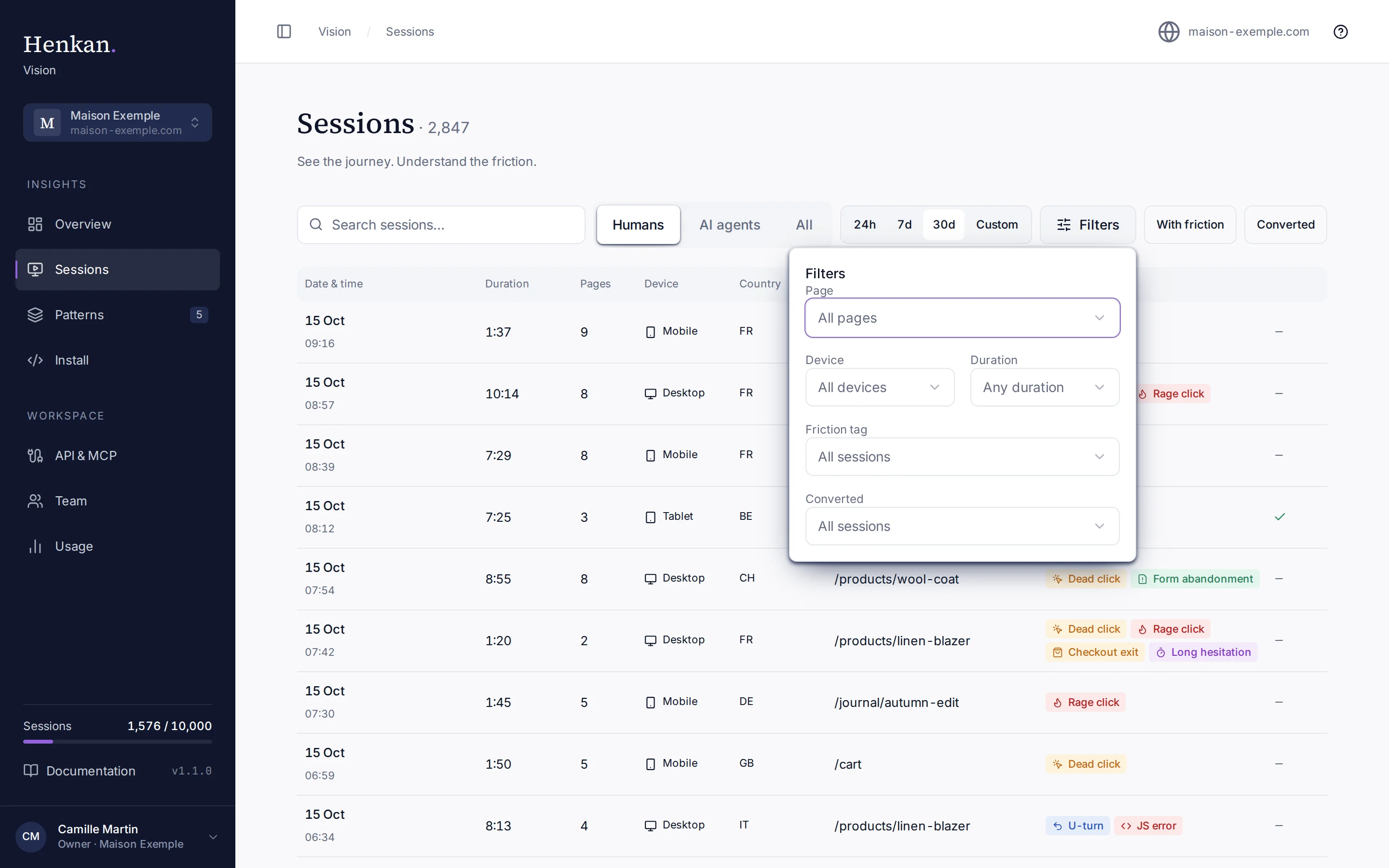Toggle the Converted quick filter
Viewport: 1389px width, 868px height.
point(1285,224)
